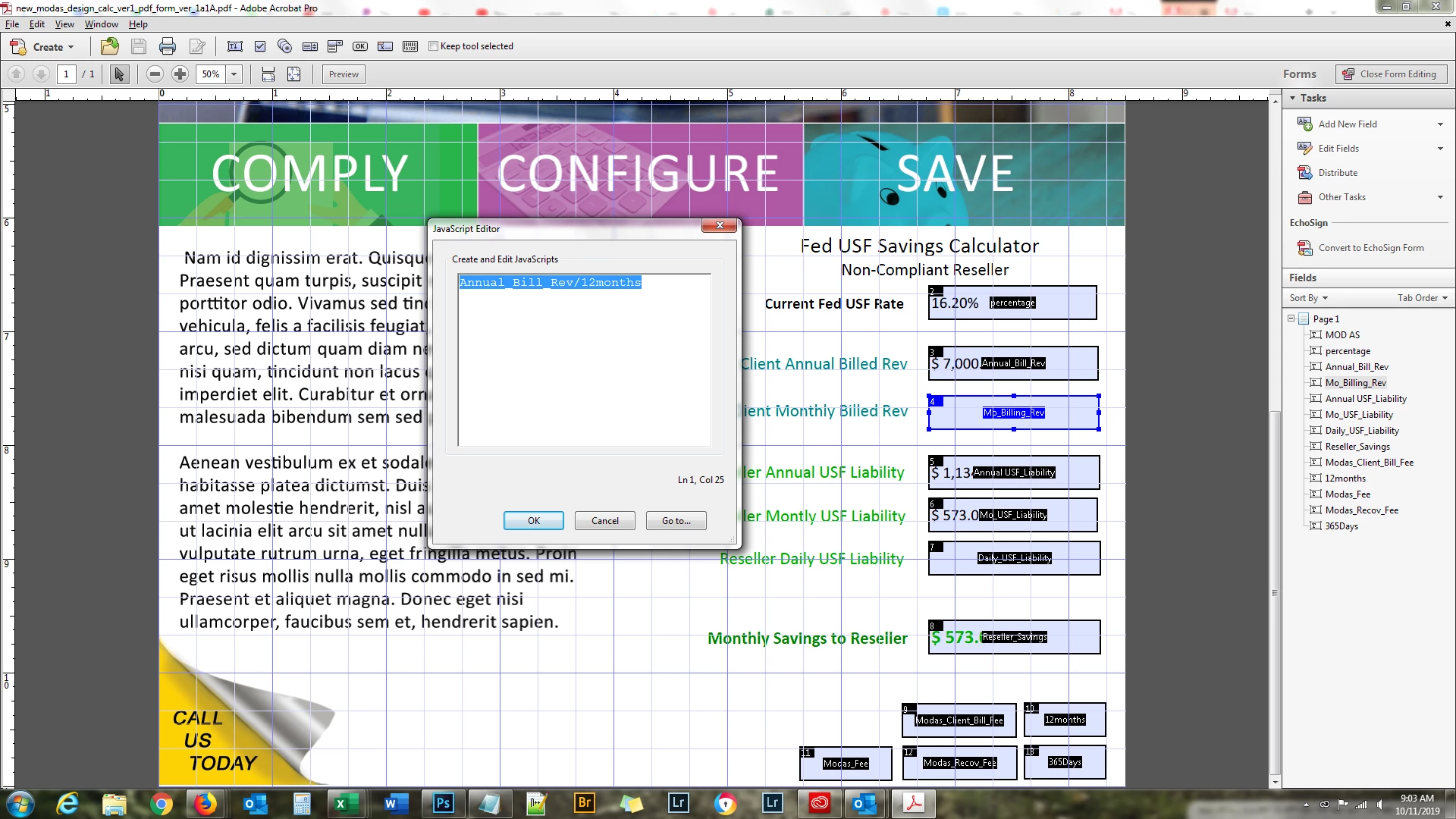Click the Print toolbar icon
1456x819 pixels.
tap(168, 46)
